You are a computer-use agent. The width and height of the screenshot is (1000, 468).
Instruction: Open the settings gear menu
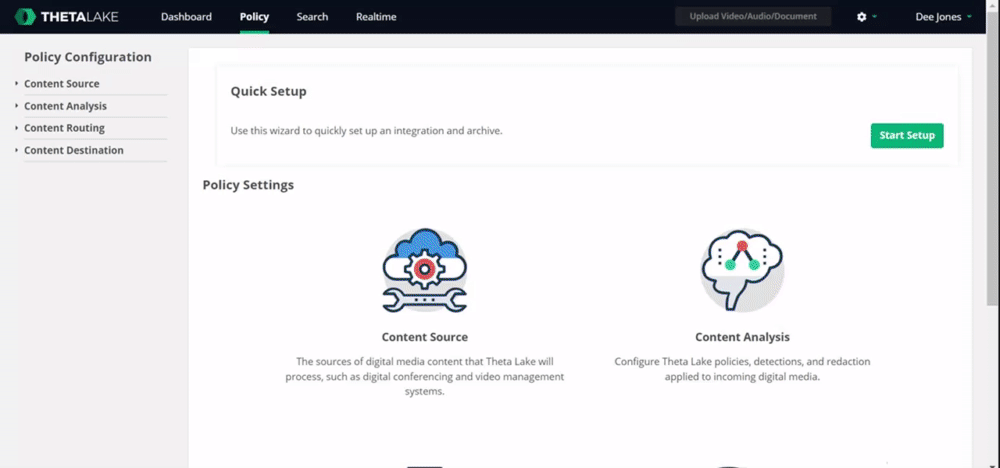coord(862,17)
